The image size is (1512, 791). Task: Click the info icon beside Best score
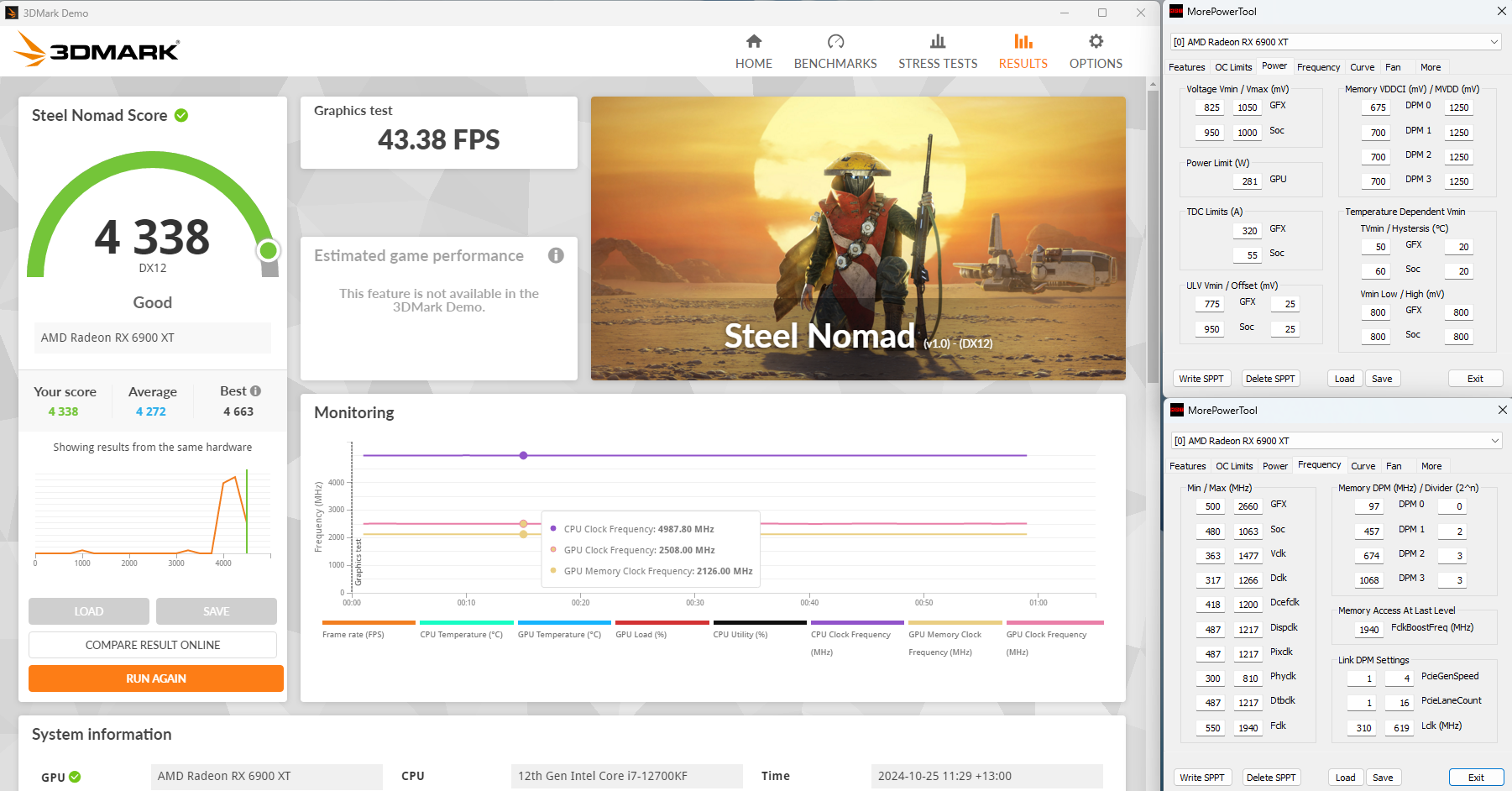(x=256, y=391)
